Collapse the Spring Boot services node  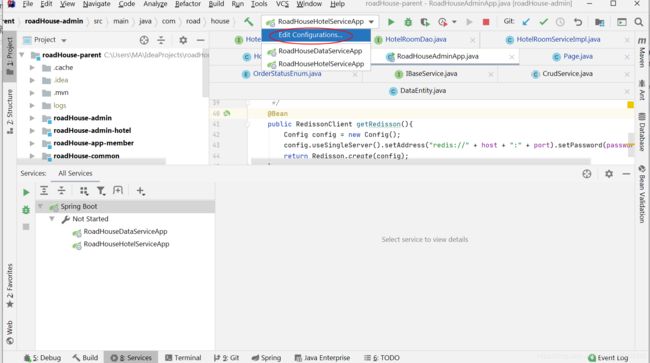tap(41, 206)
